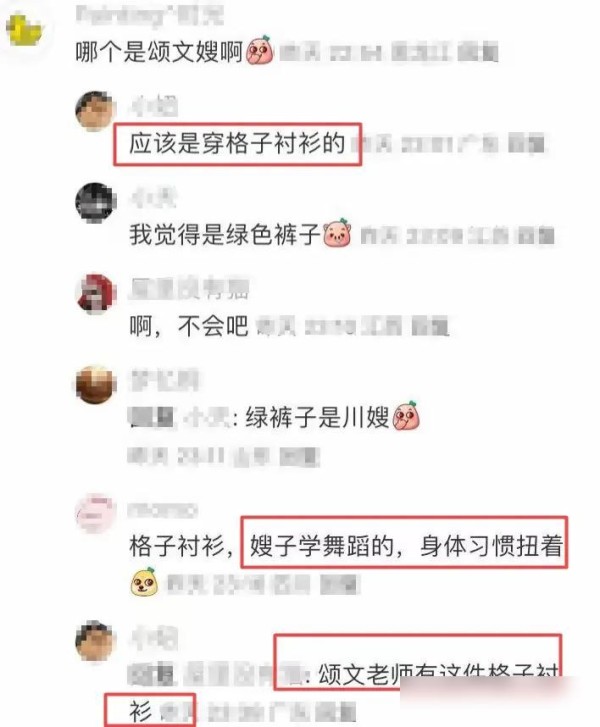The height and width of the screenshot is (727, 600).
Task: Tap the reply 啊，不会吧
Action: [189, 326]
